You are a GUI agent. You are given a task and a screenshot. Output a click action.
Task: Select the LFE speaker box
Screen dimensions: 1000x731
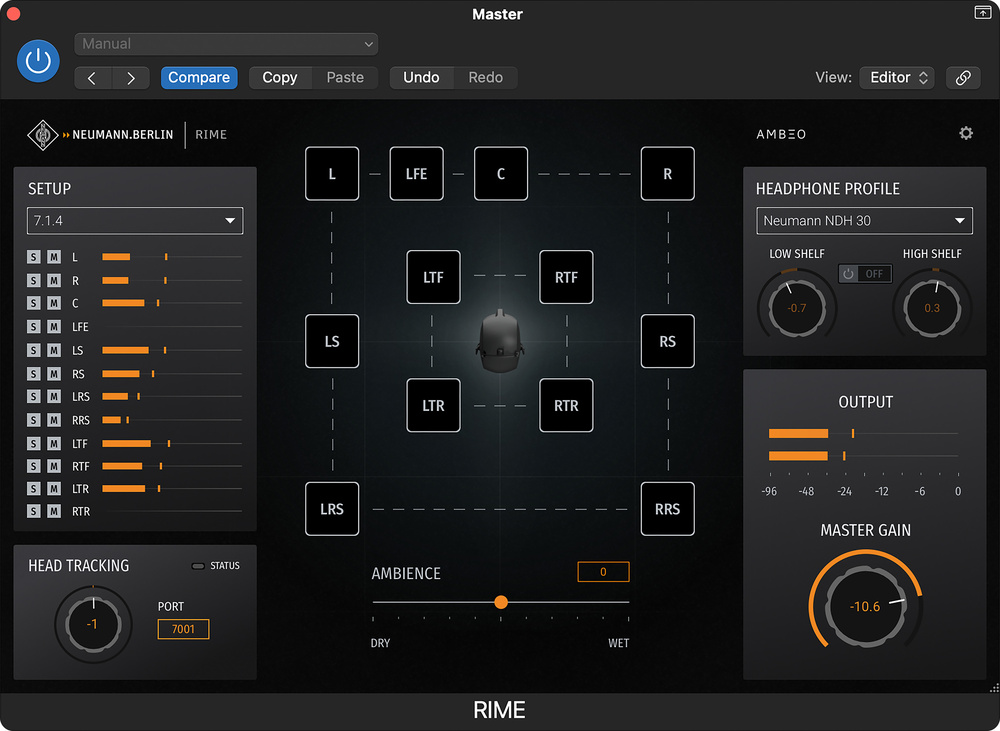point(416,174)
